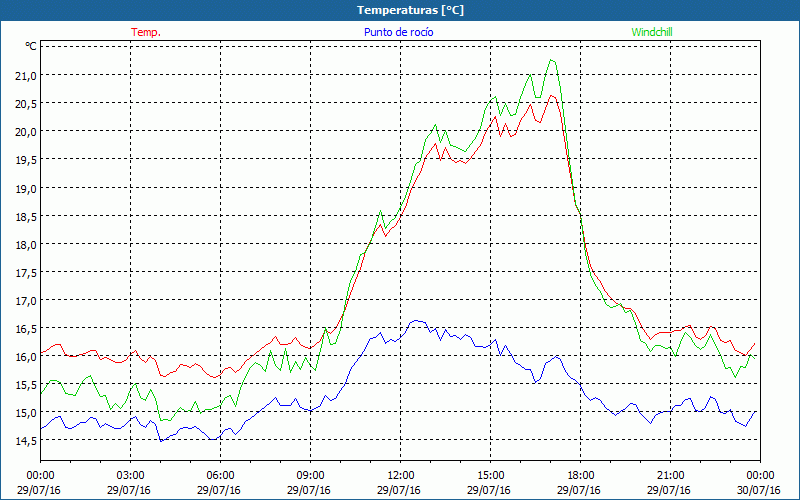Viewport: 800px width, 500px height.
Task: Click the '19,0' y-axis value
Action: (27, 188)
